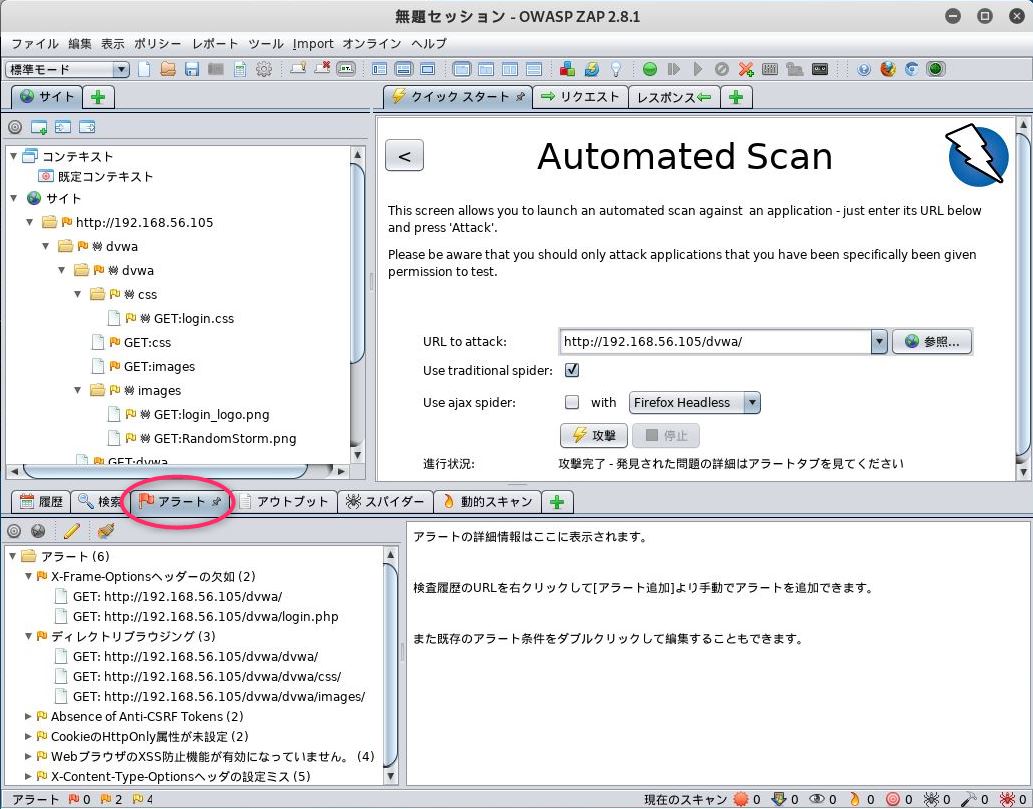Click the broom clear alerts icon
The width and height of the screenshot is (1033, 809).
(105, 530)
